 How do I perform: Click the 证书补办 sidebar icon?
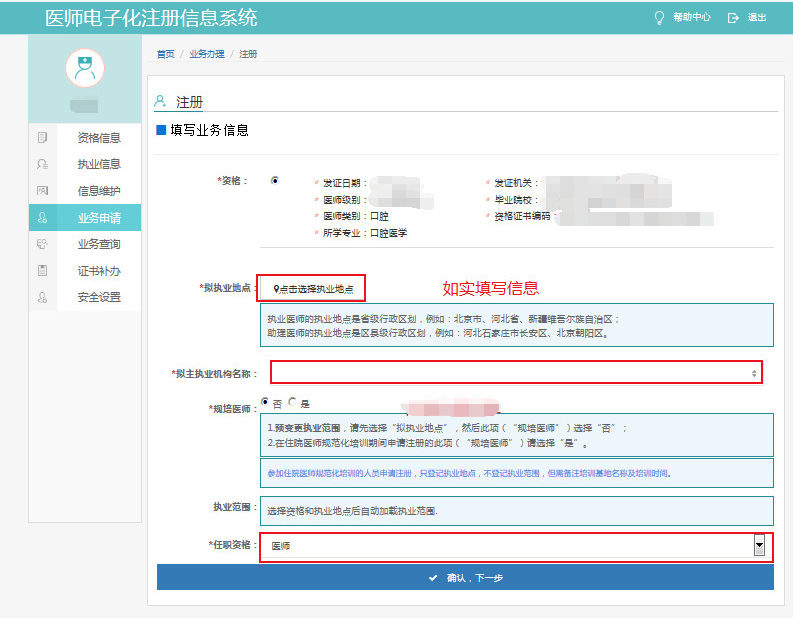click(42, 271)
